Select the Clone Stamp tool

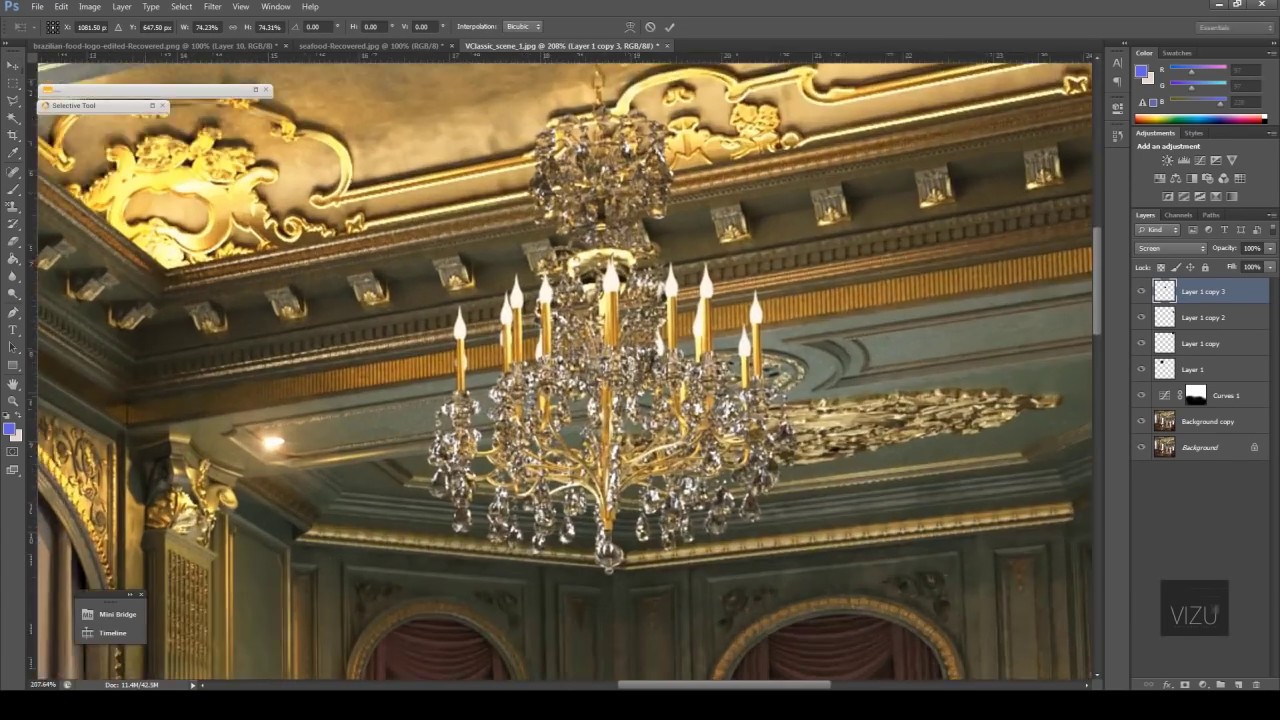point(13,206)
